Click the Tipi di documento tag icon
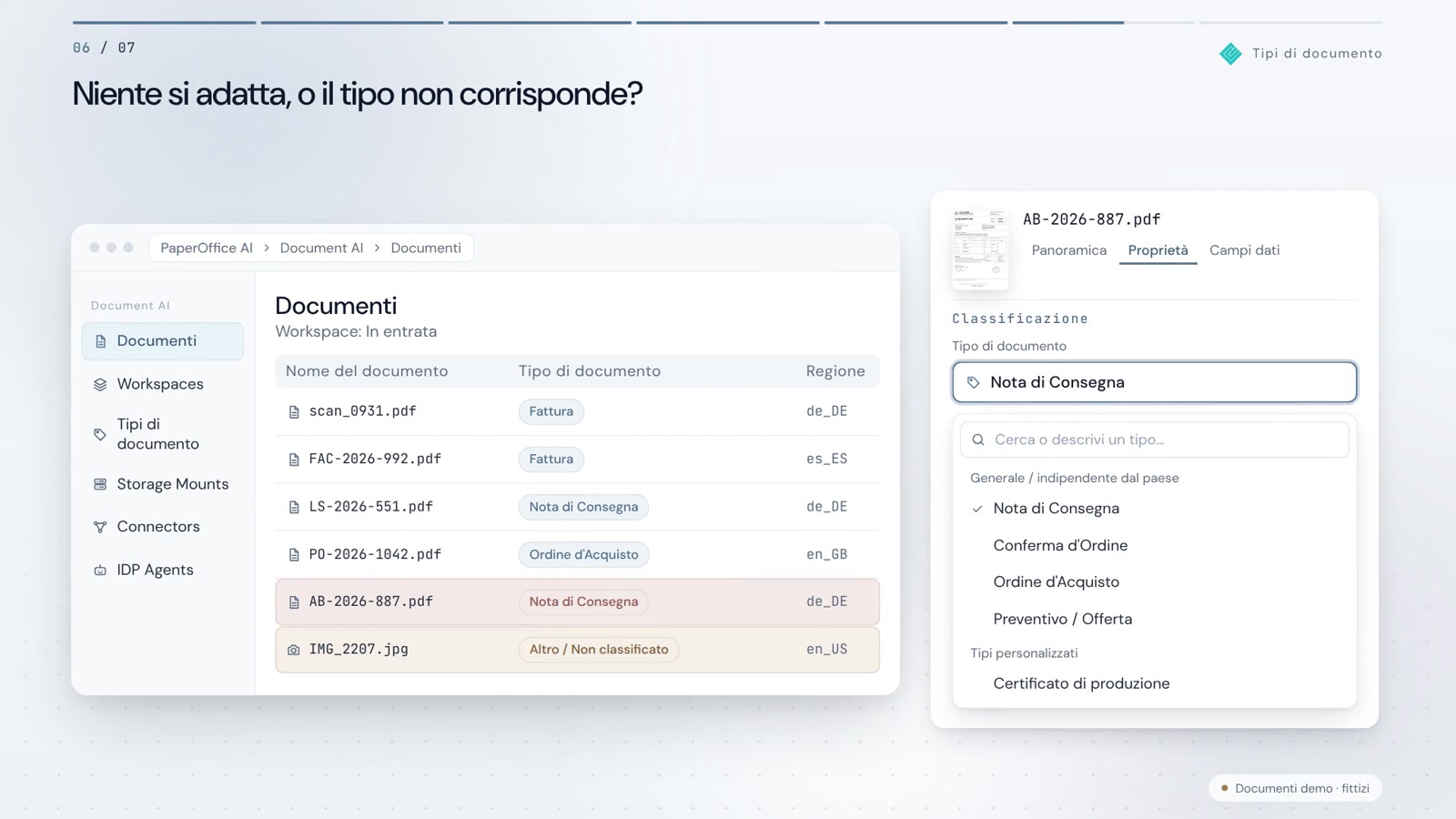Screen dimensions: 1456x819 tap(100, 434)
